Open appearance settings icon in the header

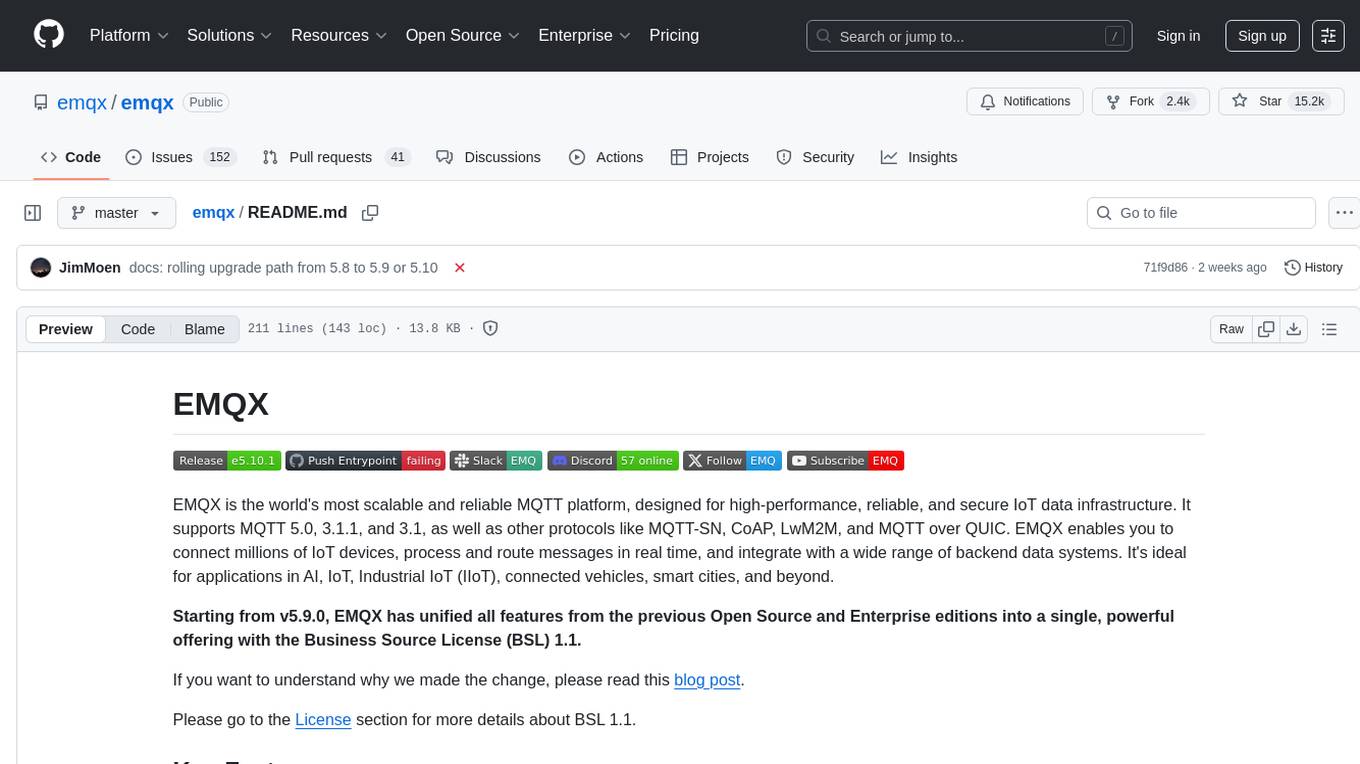coord(1328,36)
